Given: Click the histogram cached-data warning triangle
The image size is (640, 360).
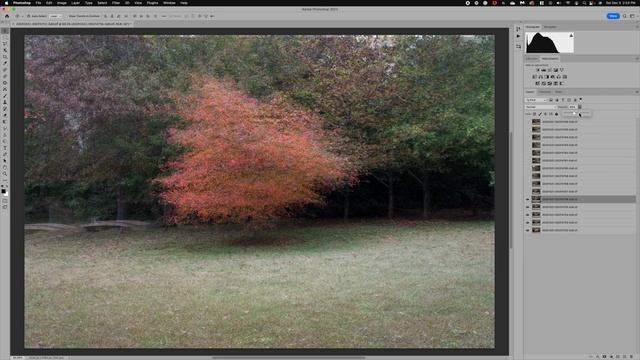Looking at the screenshot, I should (571, 36).
